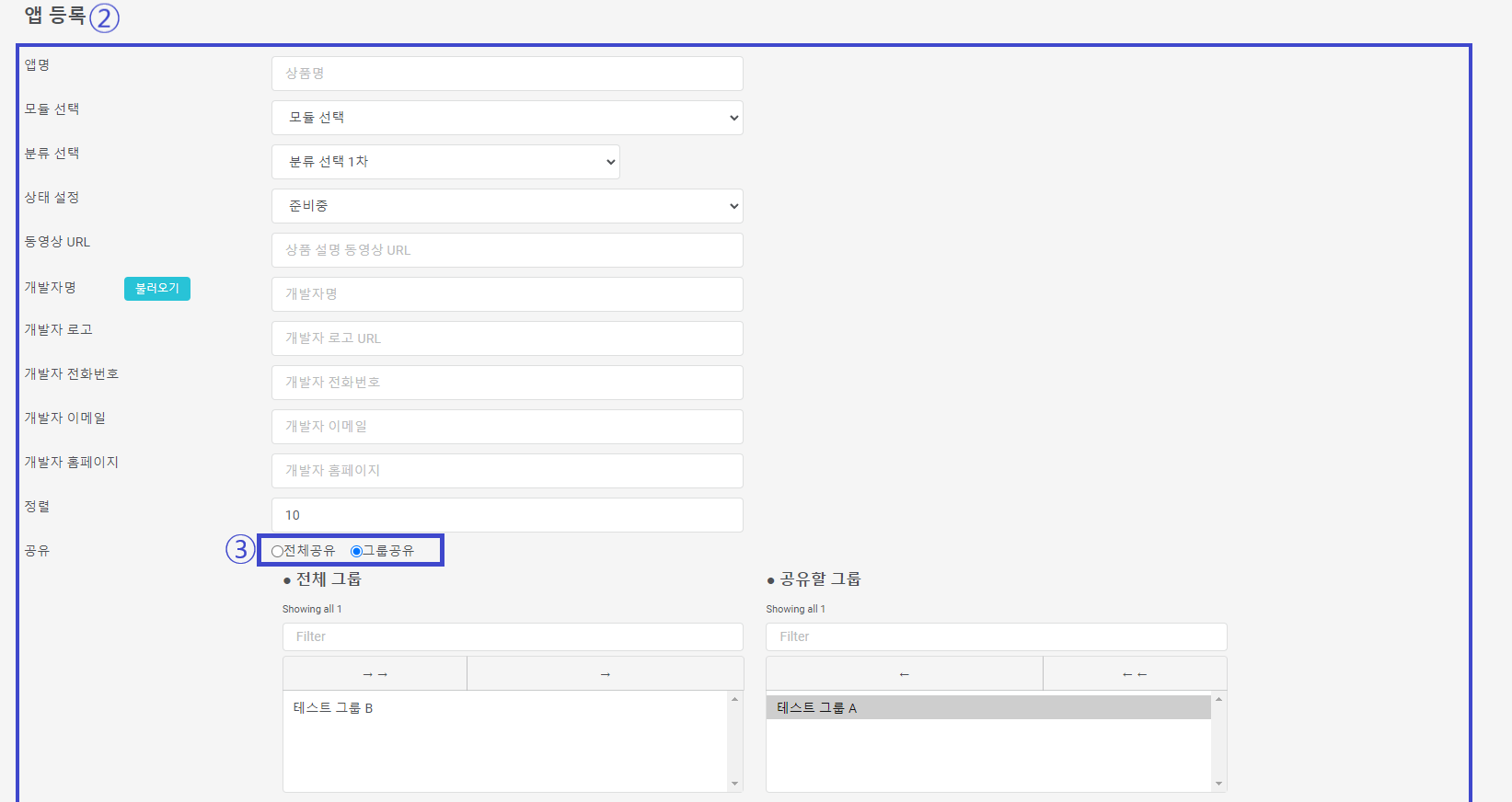The image size is (1512, 802).
Task: Select the 전체공유 radio button
Action: pyautogui.click(x=277, y=552)
